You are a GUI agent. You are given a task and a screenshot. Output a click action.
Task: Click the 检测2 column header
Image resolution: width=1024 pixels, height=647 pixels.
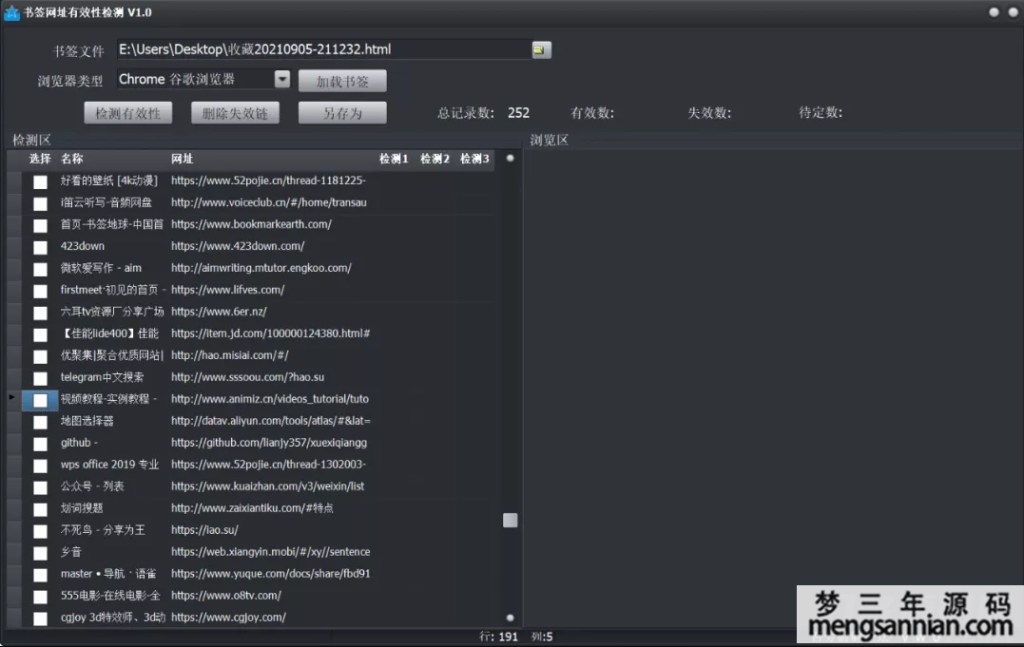[435, 159]
